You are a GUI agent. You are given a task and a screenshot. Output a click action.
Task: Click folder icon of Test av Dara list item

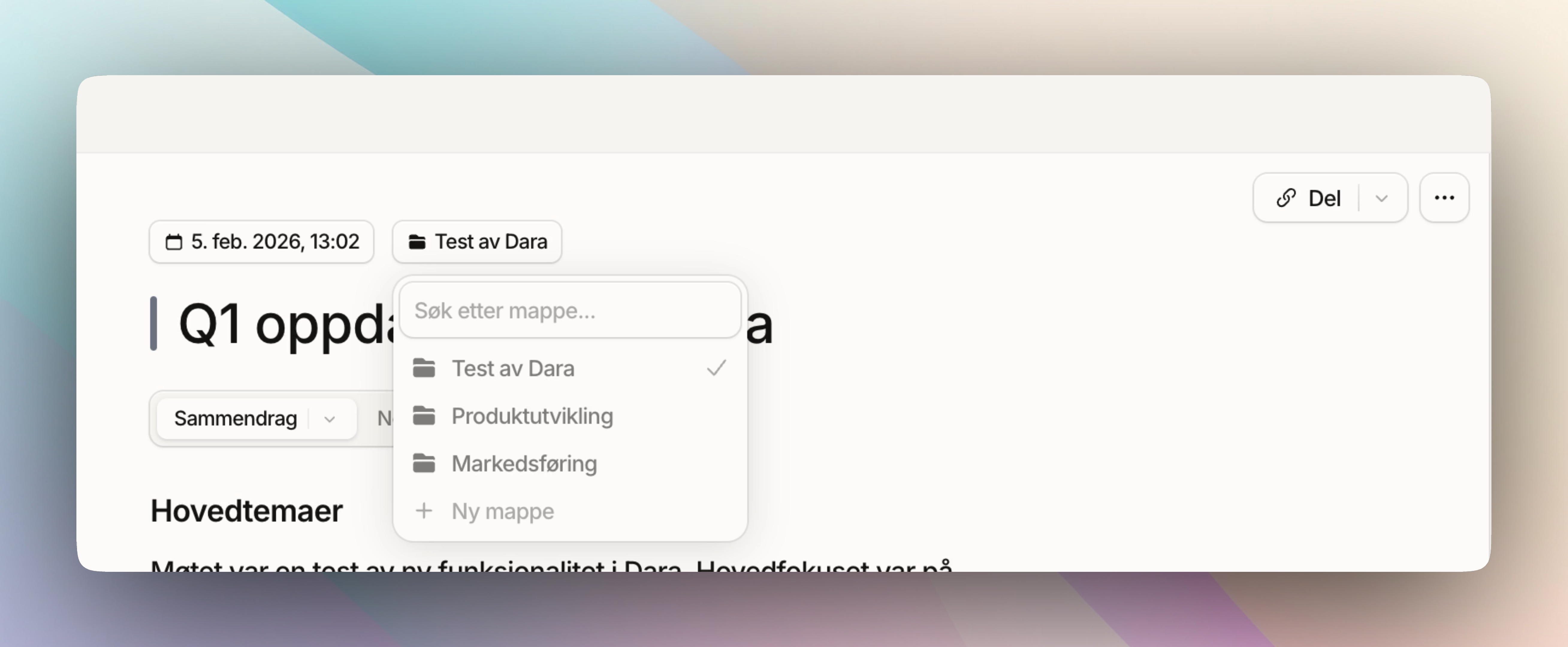424,368
